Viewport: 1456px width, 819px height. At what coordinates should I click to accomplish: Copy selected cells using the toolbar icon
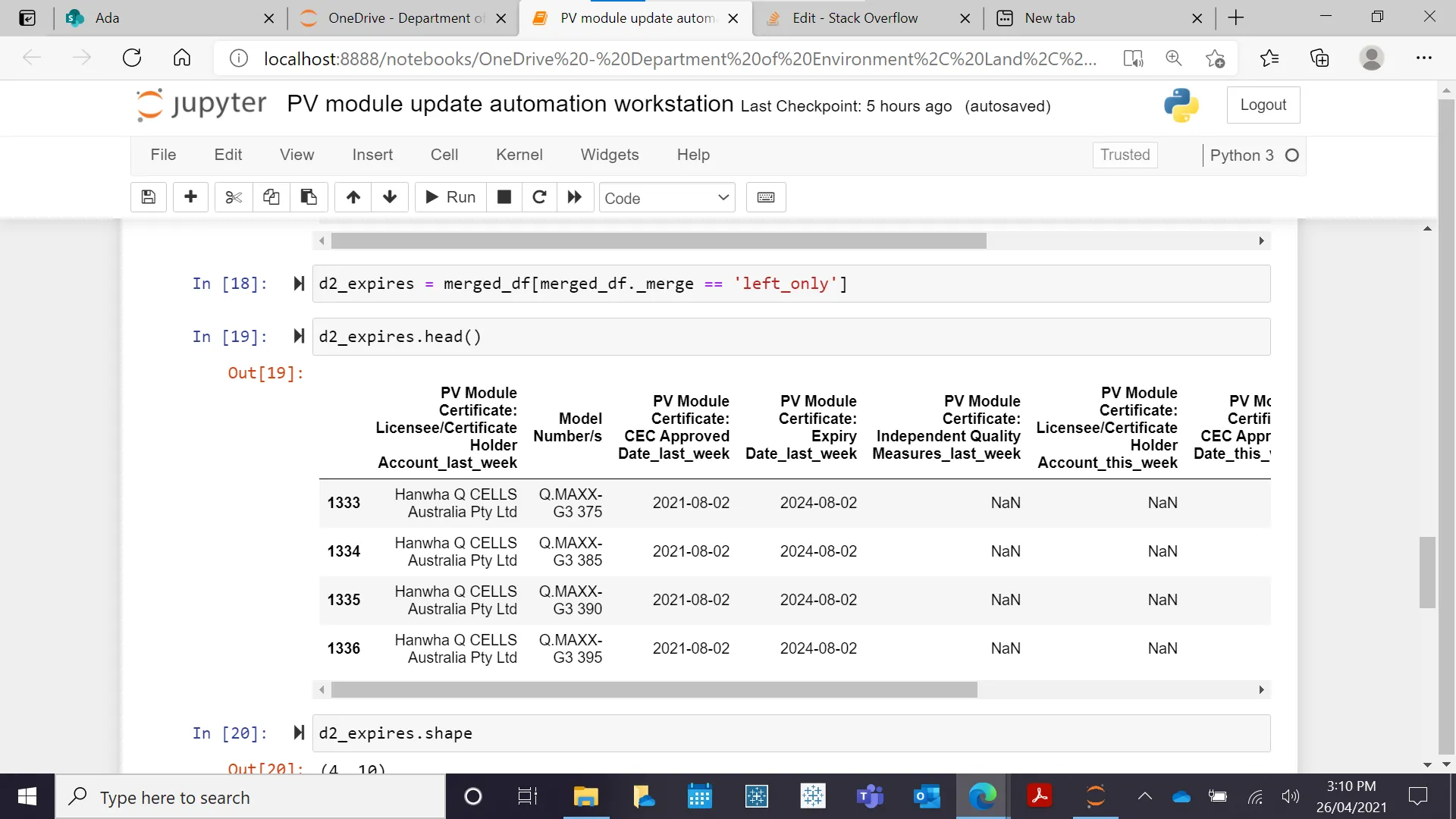click(271, 197)
